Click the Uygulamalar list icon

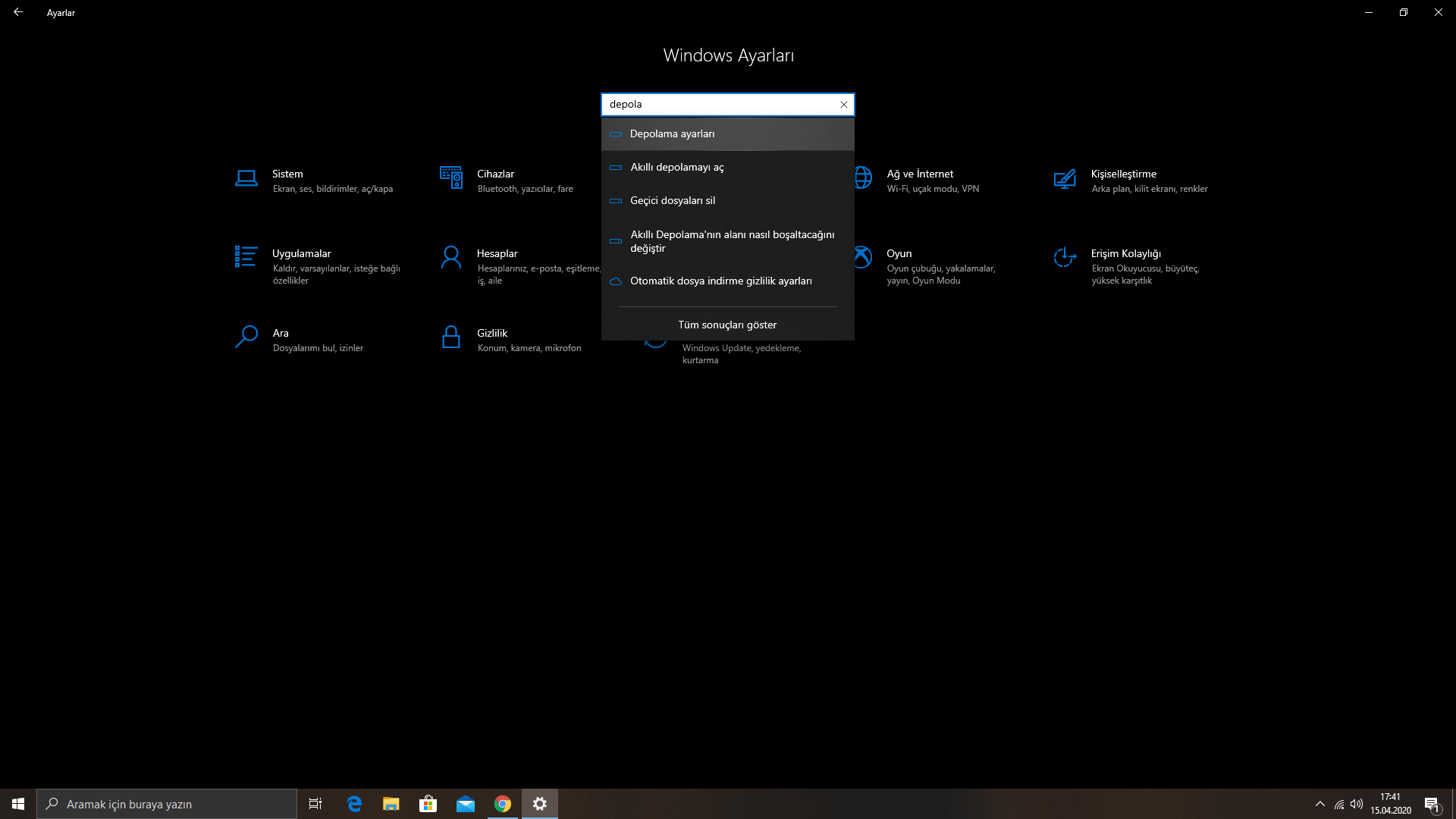[x=246, y=257]
